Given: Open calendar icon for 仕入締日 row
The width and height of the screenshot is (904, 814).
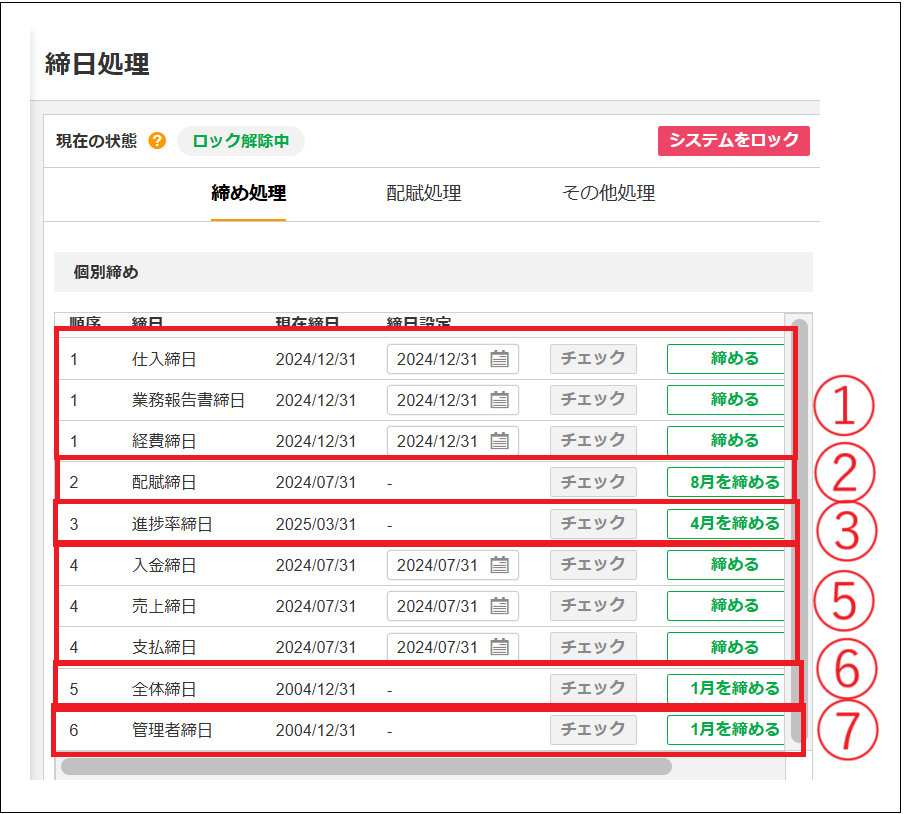Looking at the screenshot, I should [x=500, y=359].
